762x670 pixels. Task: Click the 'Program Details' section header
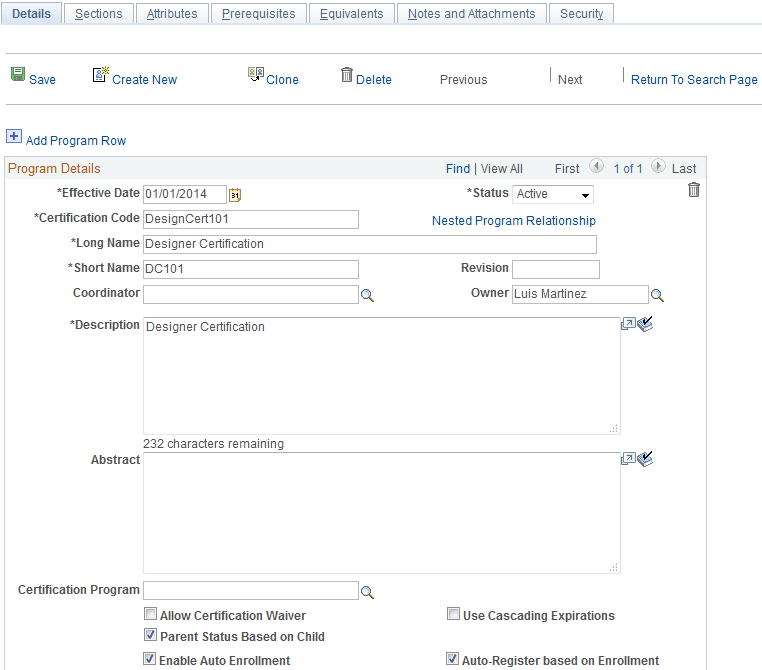(54, 169)
